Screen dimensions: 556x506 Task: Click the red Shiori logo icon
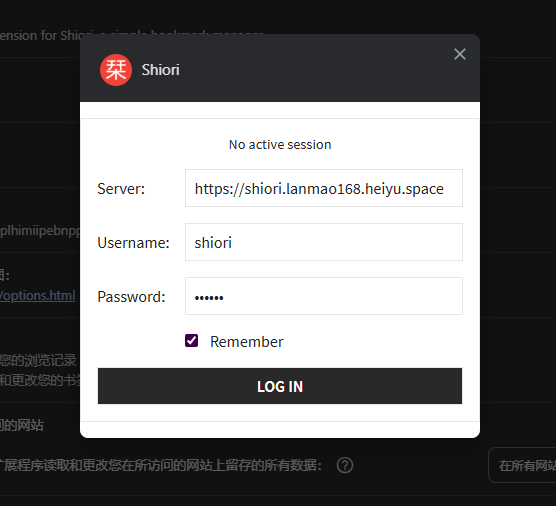116,70
